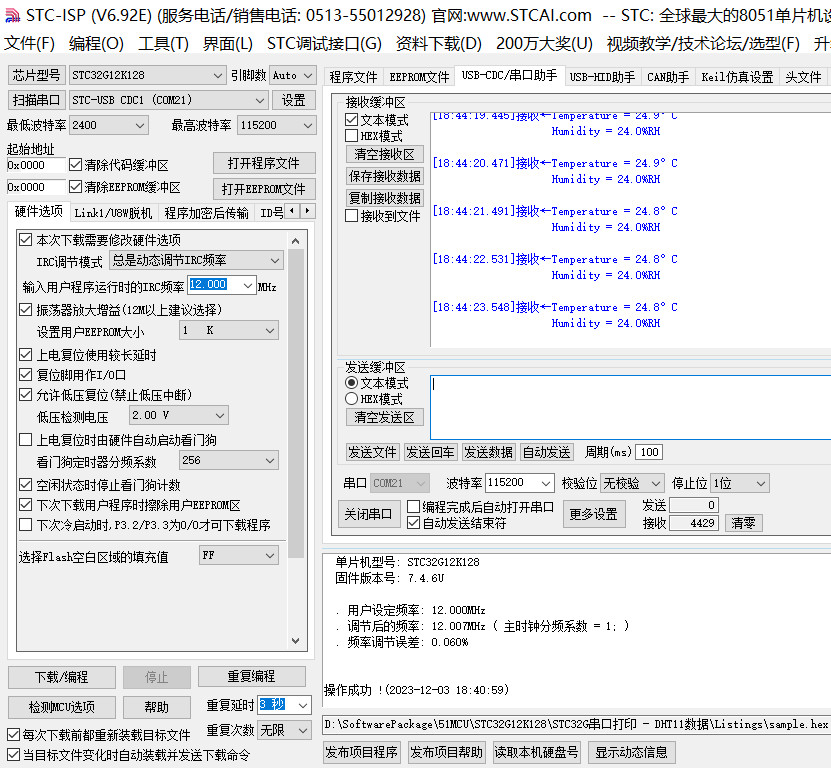Click the down arrow of hardware options scrollbar
Image resolution: width=831 pixels, height=768 pixels.
pyautogui.click(x=296, y=641)
